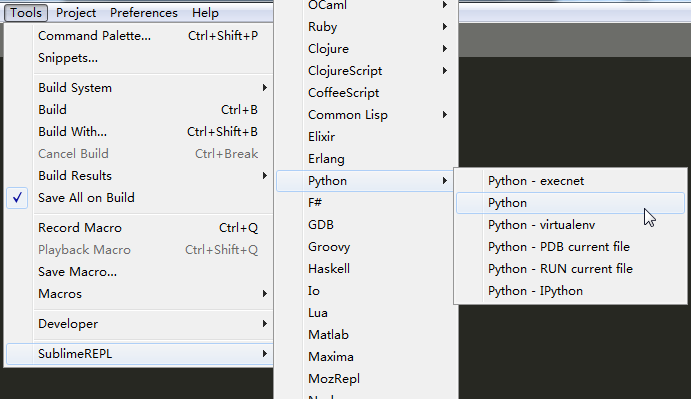Launch Python - execnet REPL

[570, 181]
